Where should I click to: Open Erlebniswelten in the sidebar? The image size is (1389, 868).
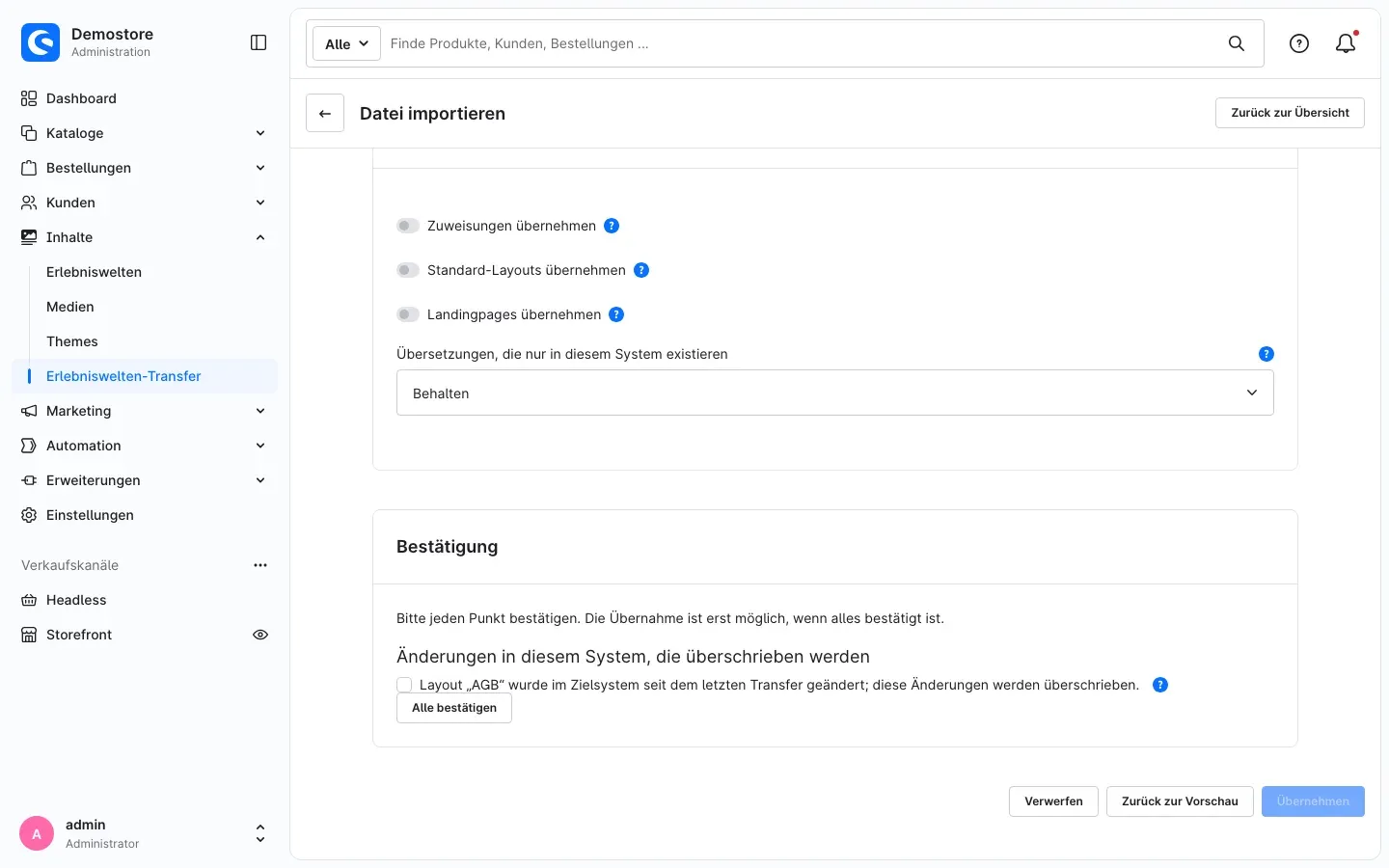94,272
